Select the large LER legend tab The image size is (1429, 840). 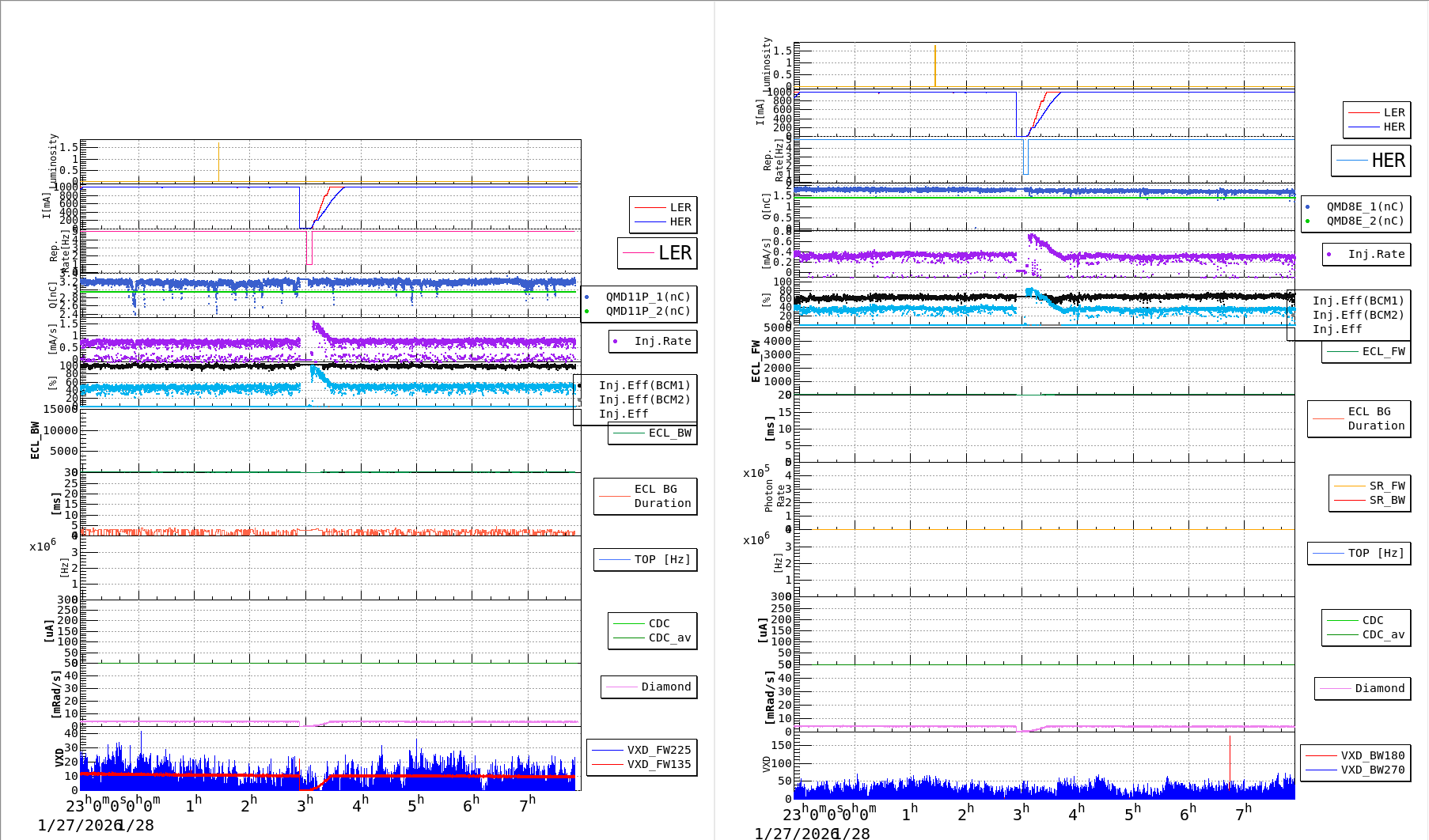pyautogui.click(x=658, y=253)
